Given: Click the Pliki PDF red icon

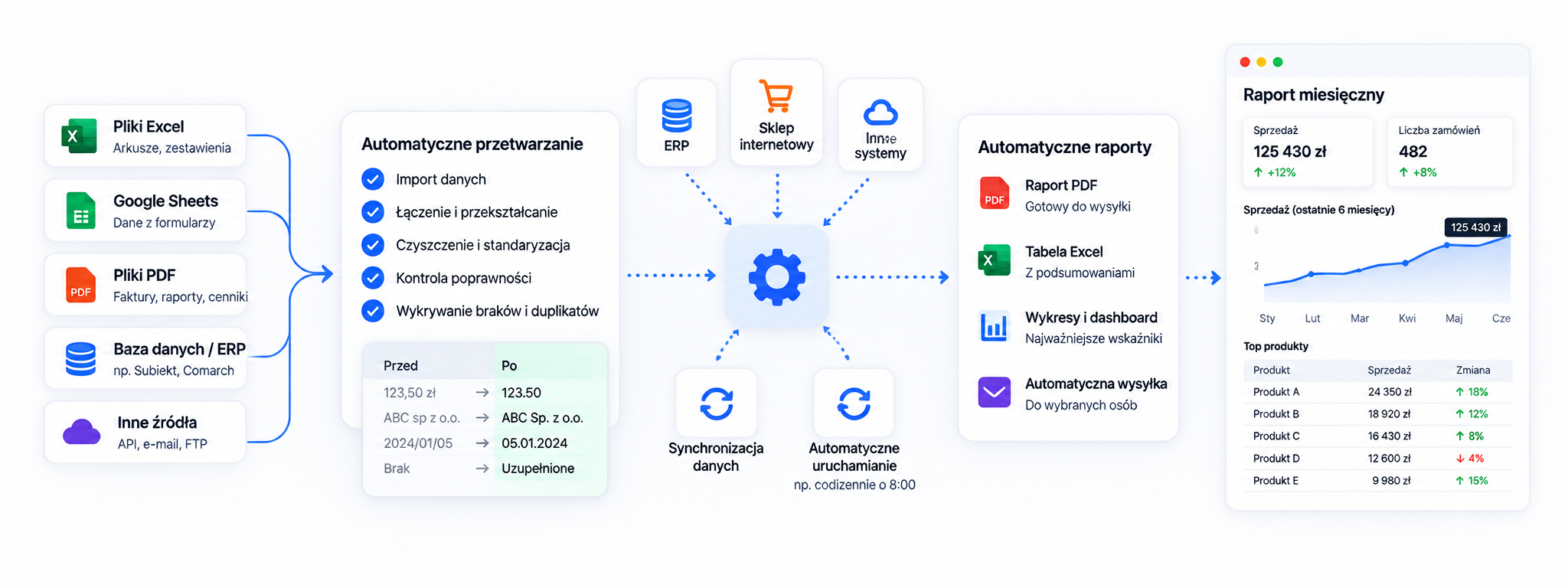Looking at the screenshot, I should 80,285.
